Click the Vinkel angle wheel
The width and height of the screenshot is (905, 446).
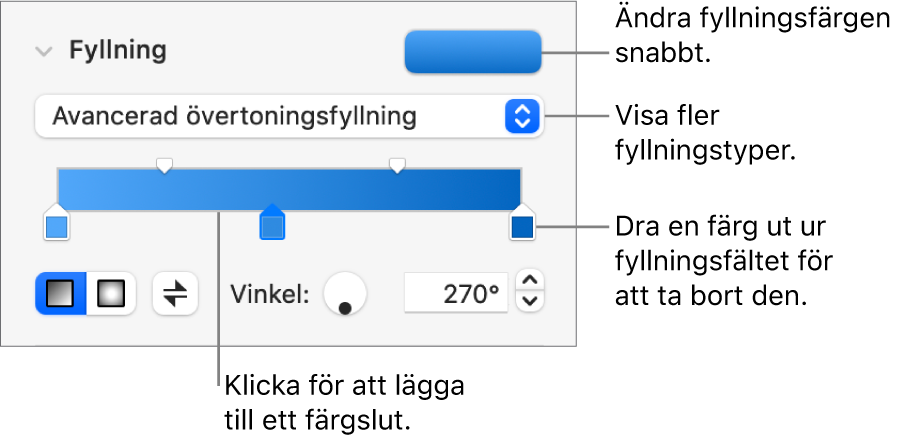click(x=345, y=294)
